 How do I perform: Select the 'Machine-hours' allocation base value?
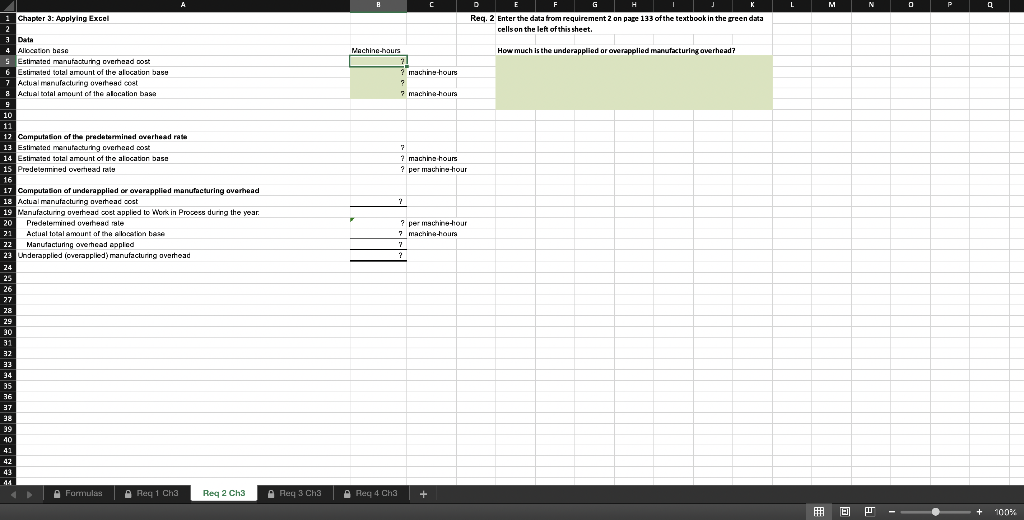376,50
